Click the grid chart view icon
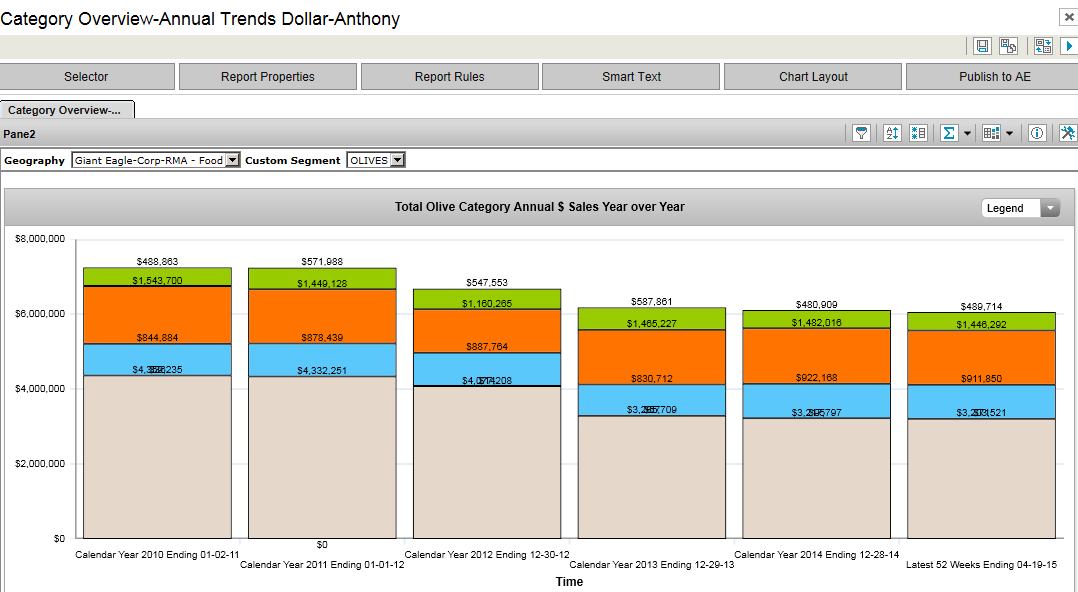This screenshot has width=1078, height=592. pos(991,133)
